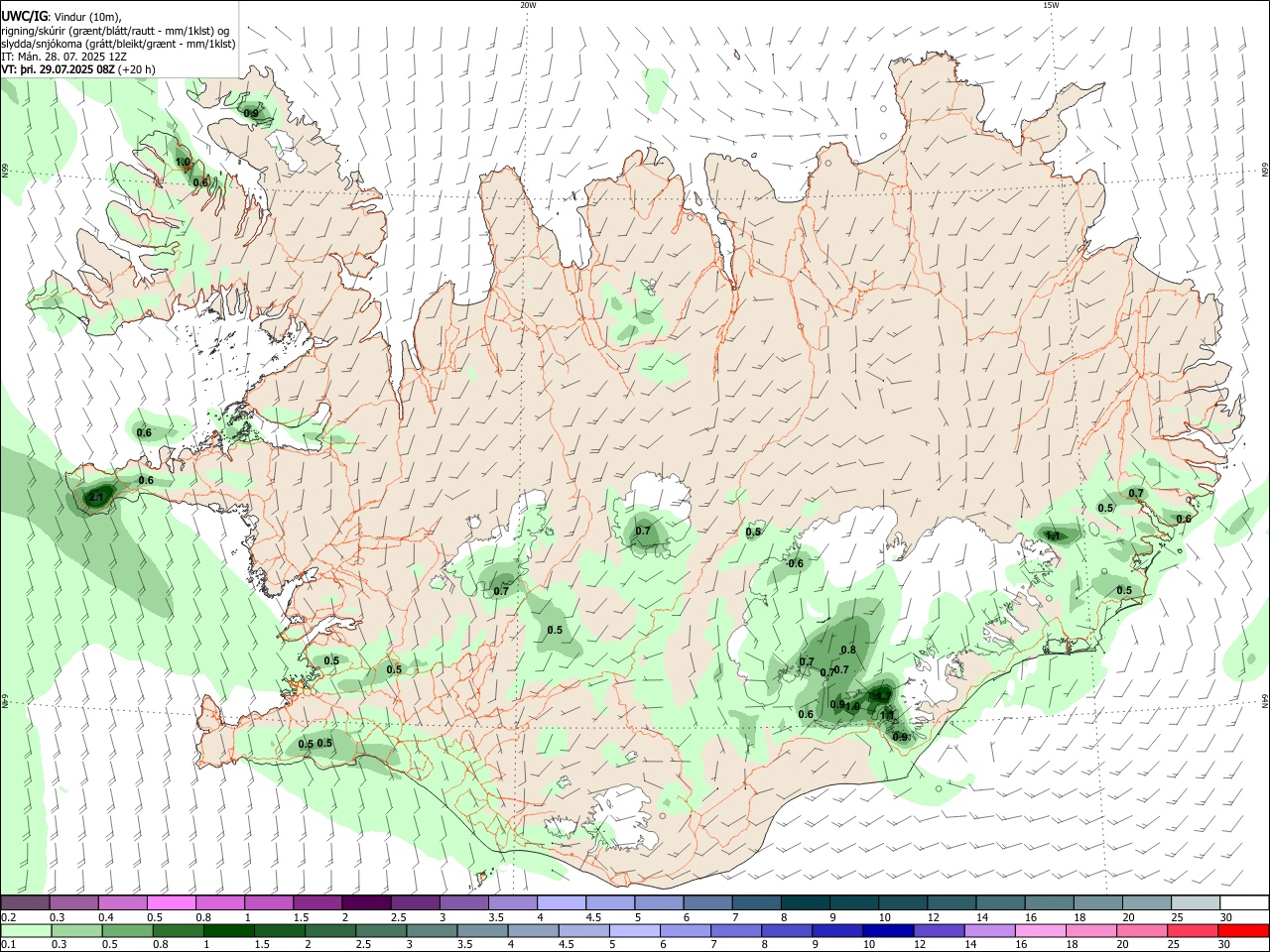Select the bright red swatch after 30 in rain legend
Viewport: 1270px width, 952px height.
[1243, 931]
